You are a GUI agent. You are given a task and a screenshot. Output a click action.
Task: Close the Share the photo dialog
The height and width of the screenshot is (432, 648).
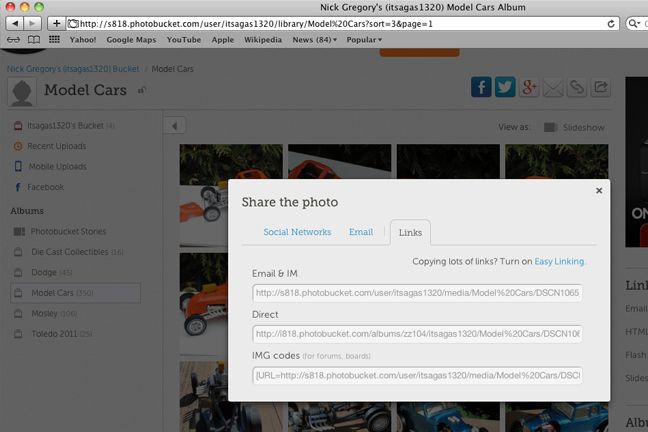599,190
